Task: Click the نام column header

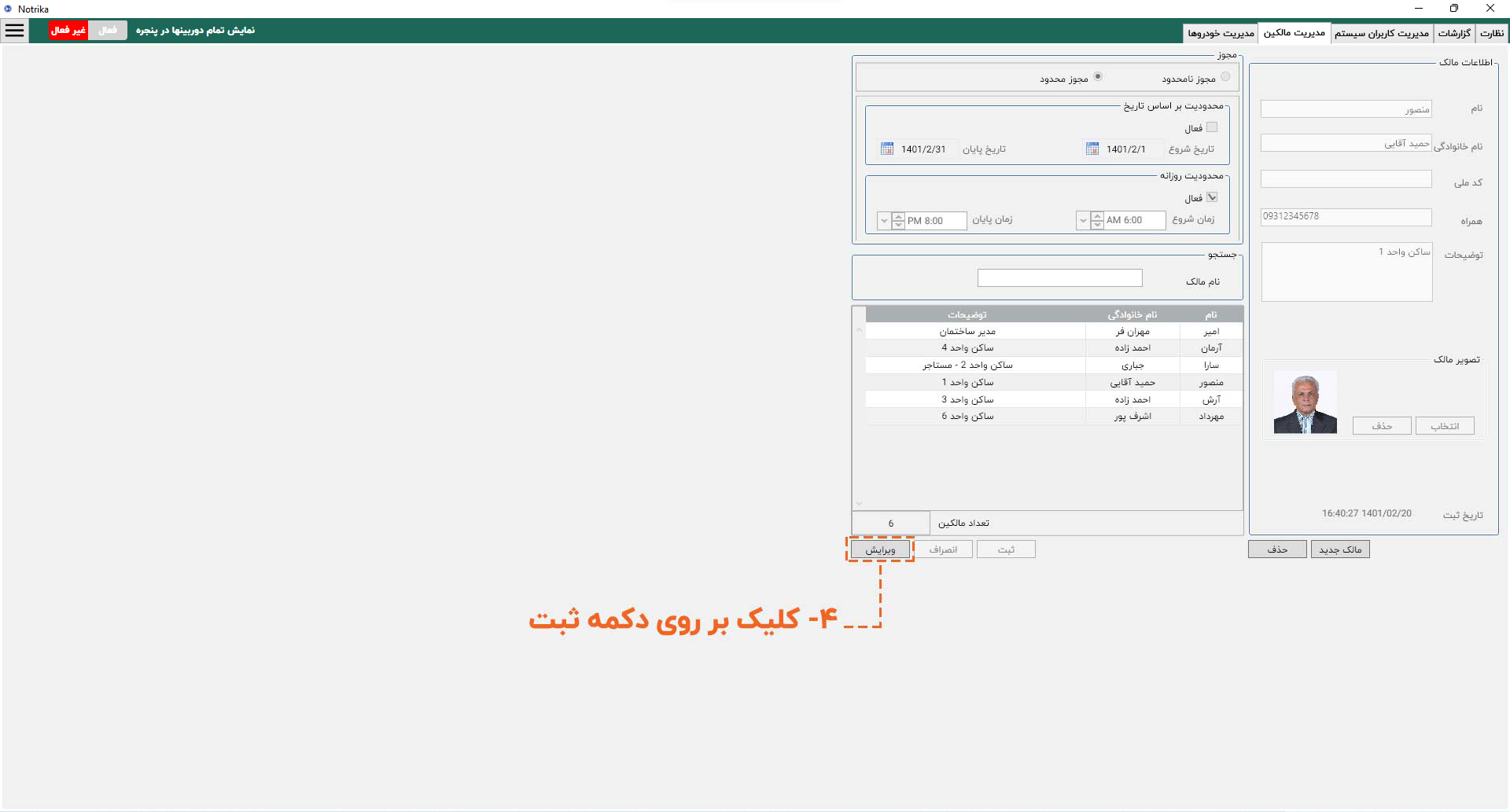Action: (1211, 314)
